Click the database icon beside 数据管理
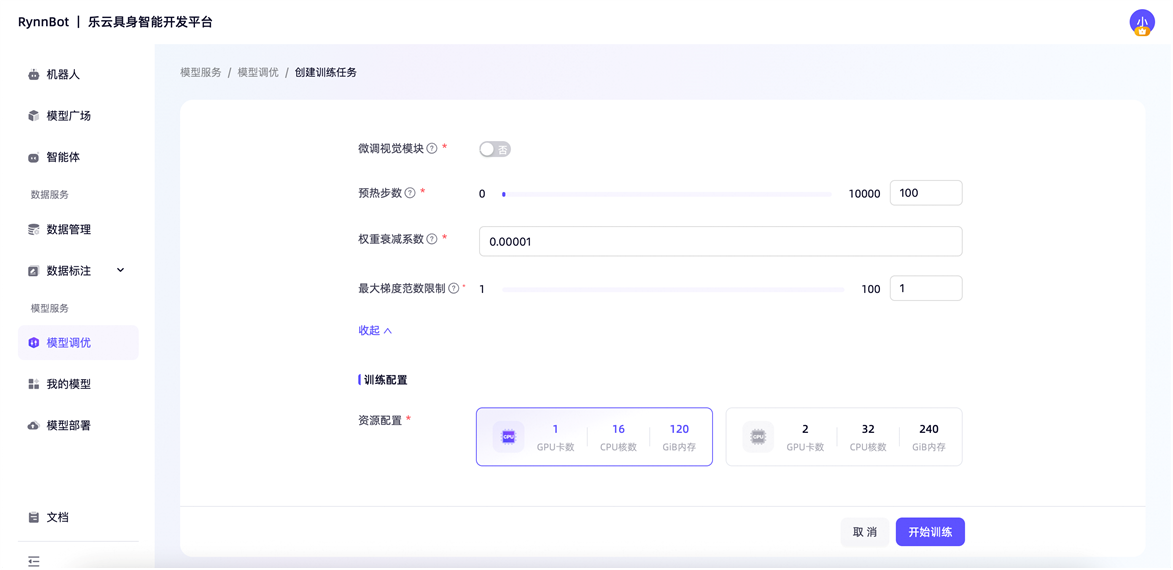The width and height of the screenshot is (1173, 570). (x=33, y=230)
